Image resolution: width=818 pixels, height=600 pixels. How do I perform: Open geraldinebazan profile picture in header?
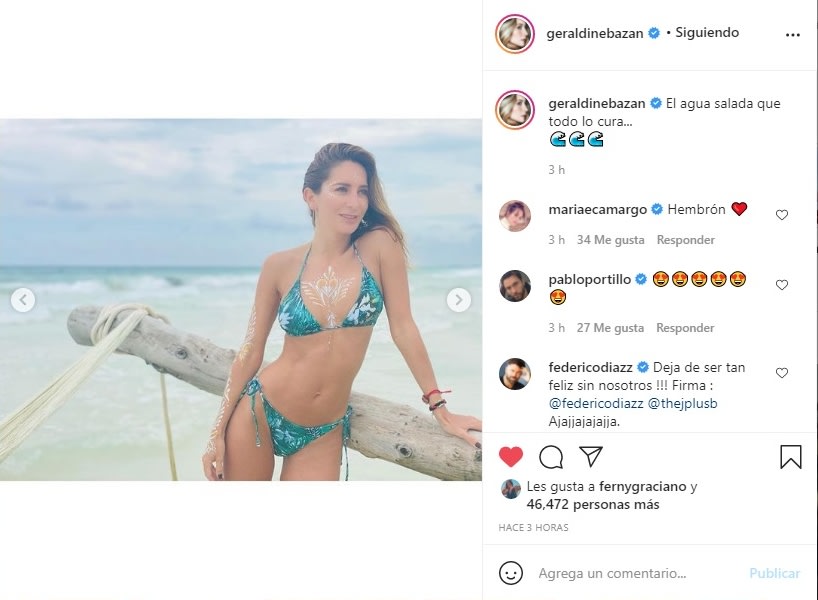point(515,34)
